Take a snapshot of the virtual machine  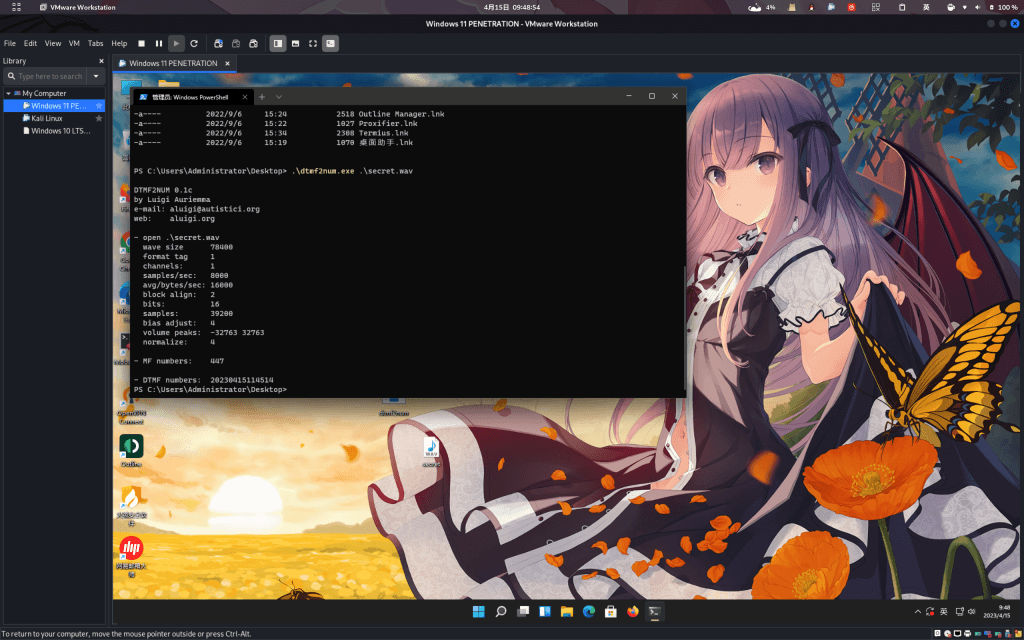219,44
